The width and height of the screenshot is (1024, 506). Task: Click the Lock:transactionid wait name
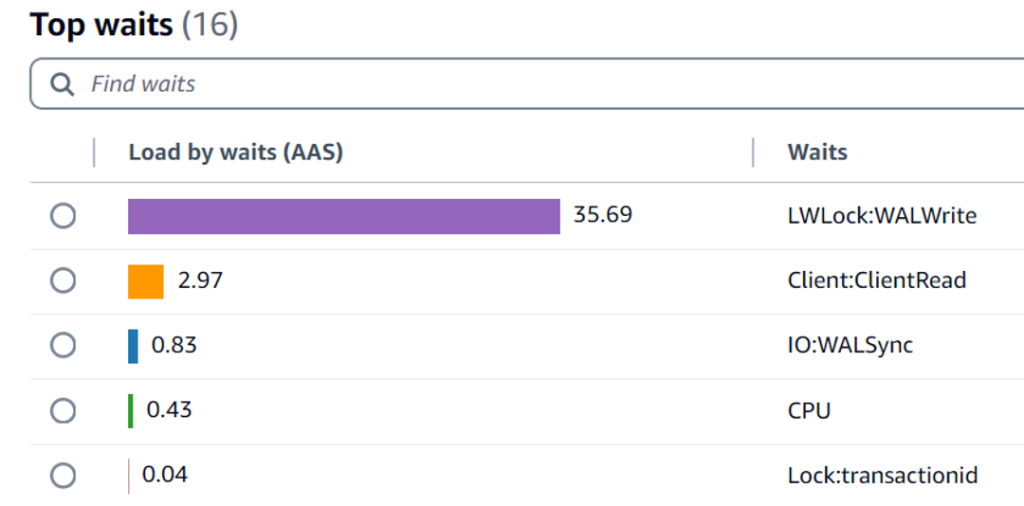pyautogui.click(x=883, y=475)
